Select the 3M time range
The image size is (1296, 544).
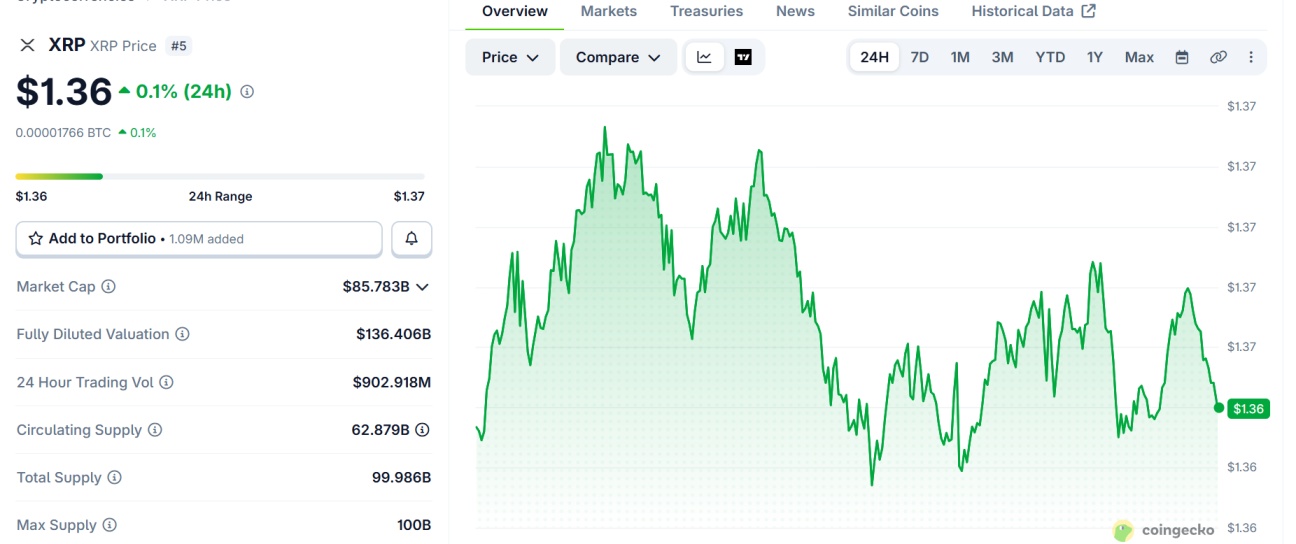pos(1002,57)
